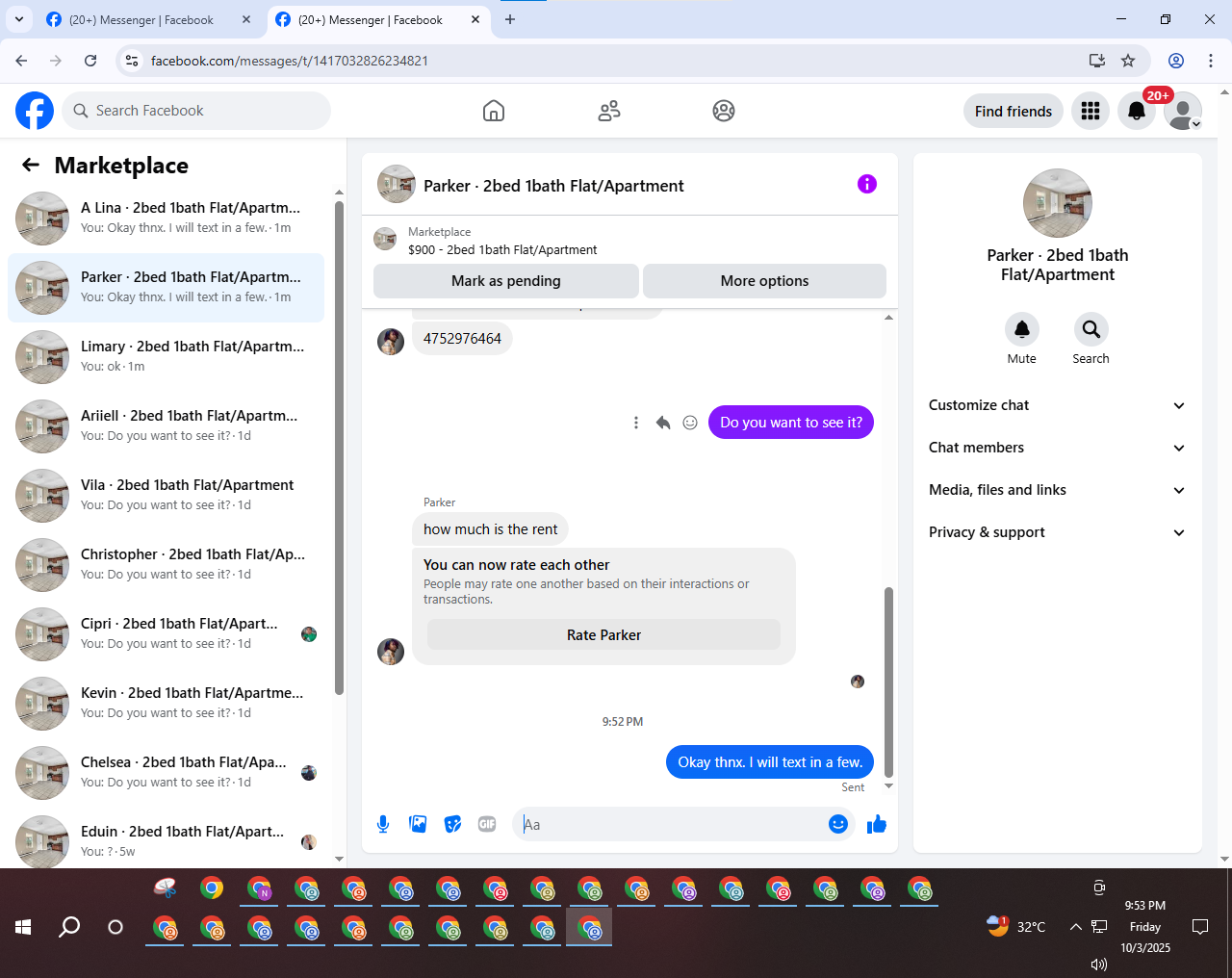This screenshot has width=1232, height=978.
Task: Expand the Chat members section
Action: point(1058,448)
